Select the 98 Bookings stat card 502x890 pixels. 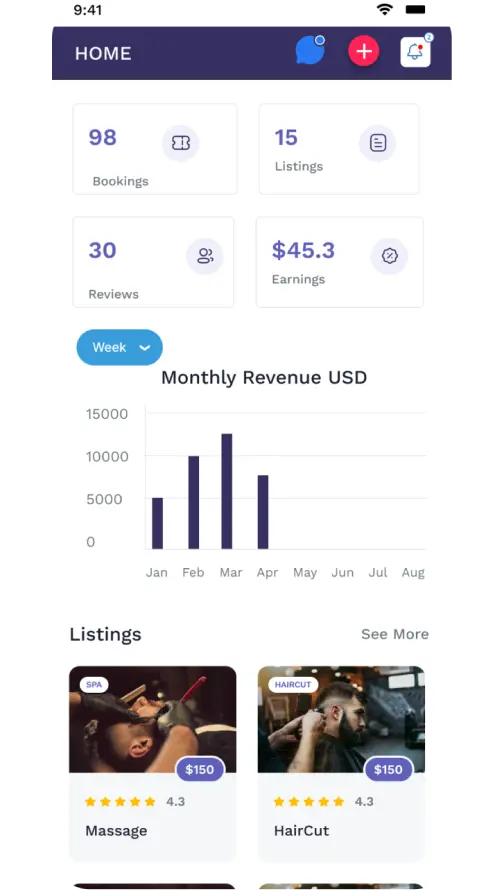coord(155,149)
